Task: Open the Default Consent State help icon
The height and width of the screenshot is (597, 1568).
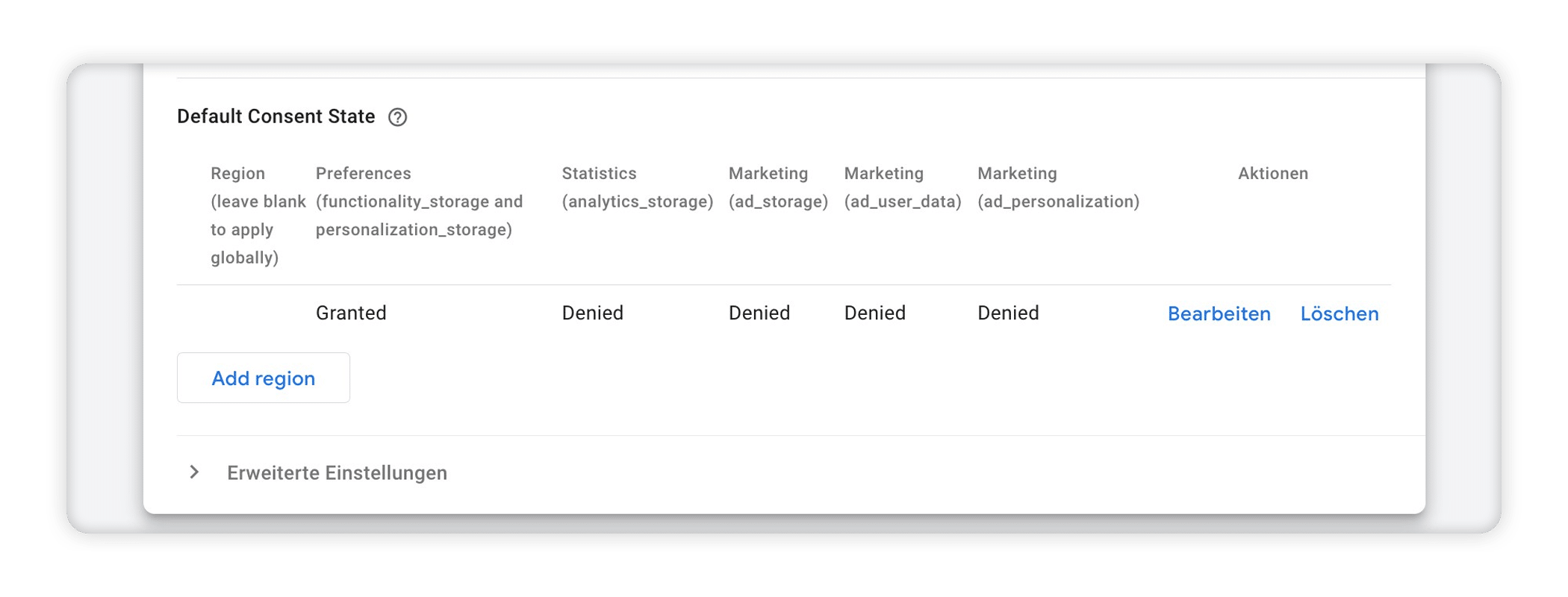Action: 397,117
